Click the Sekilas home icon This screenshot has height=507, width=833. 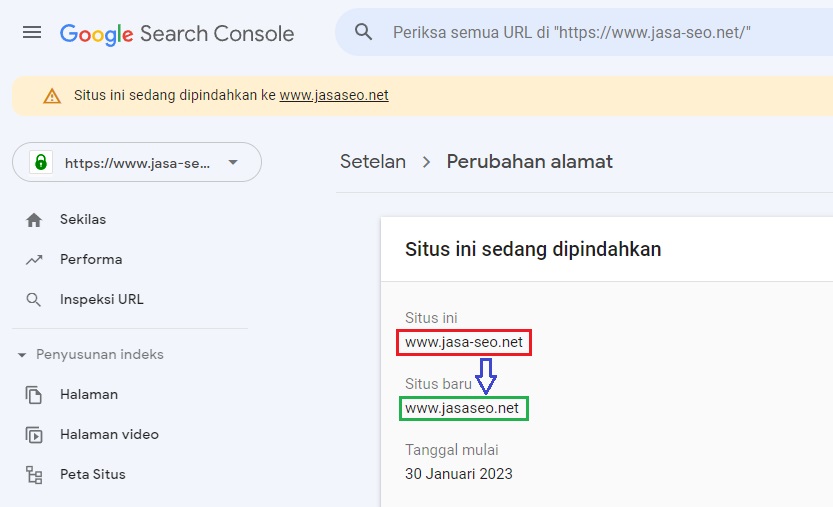pos(34,220)
